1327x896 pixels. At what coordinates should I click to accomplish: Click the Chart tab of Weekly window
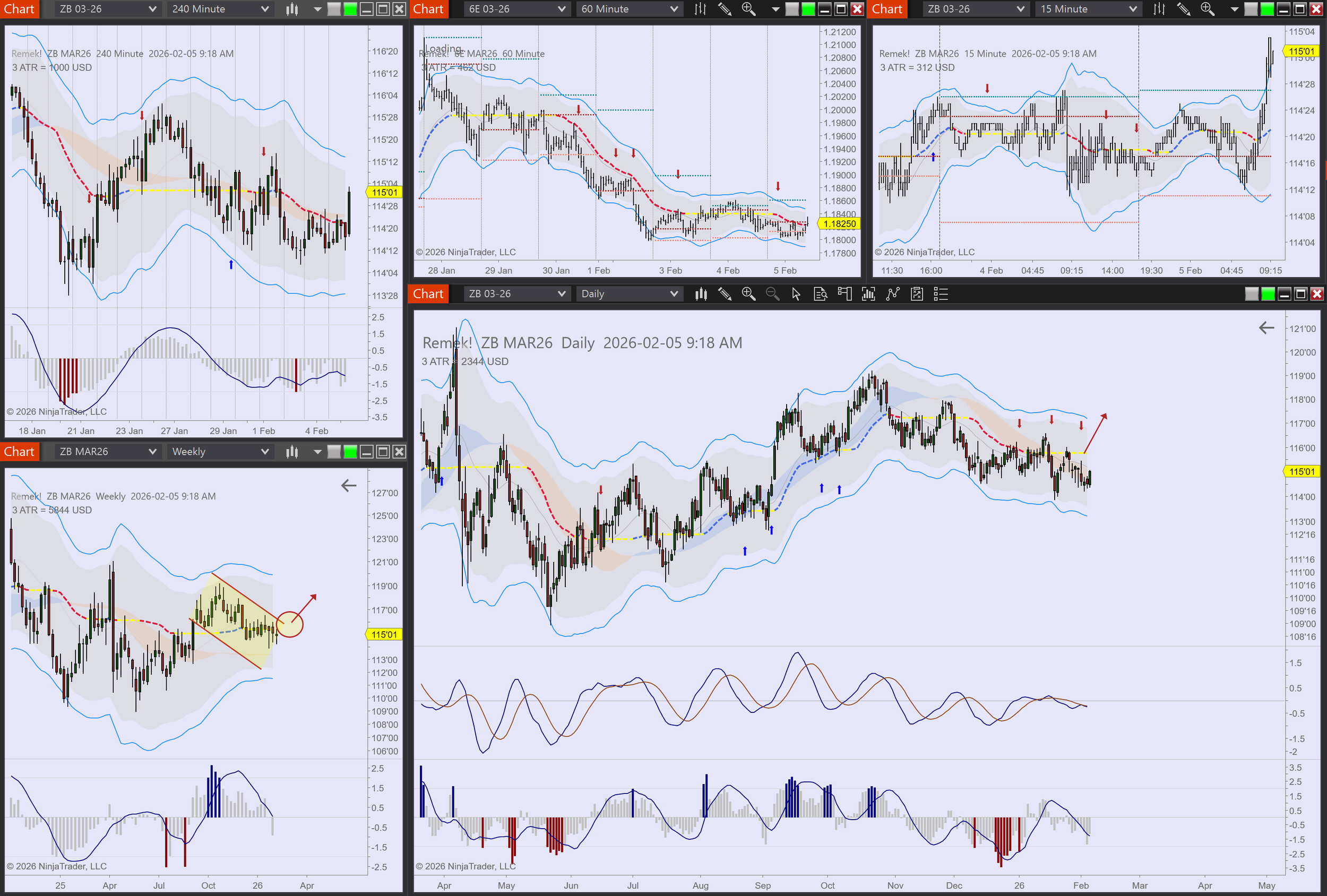coord(20,452)
